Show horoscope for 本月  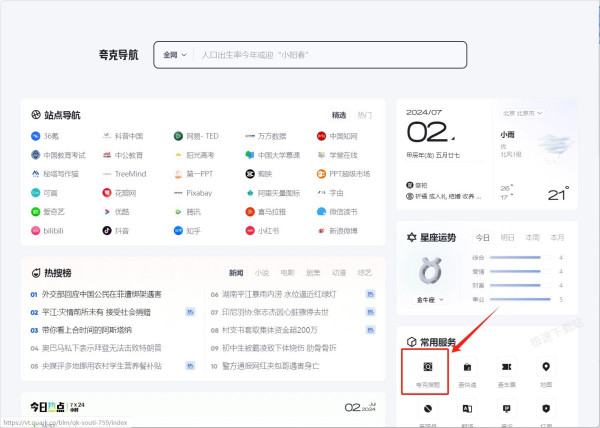[x=557, y=238]
